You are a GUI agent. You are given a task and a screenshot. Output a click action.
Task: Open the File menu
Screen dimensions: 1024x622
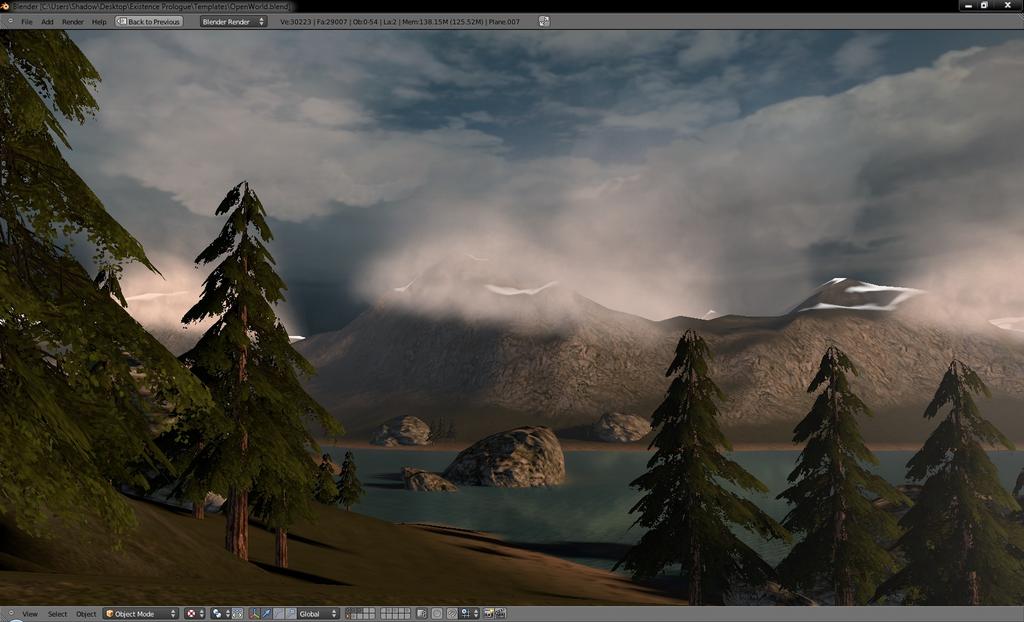(27, 22)
